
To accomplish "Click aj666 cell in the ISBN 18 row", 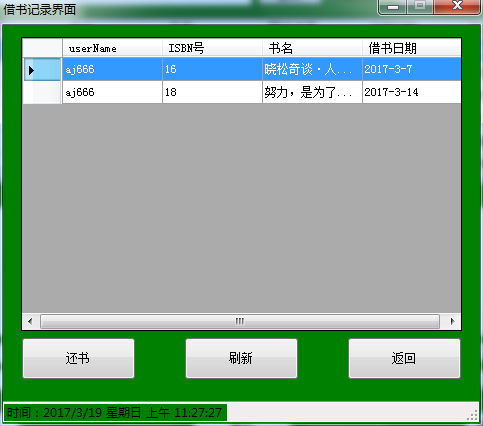I will click(112, 92).
